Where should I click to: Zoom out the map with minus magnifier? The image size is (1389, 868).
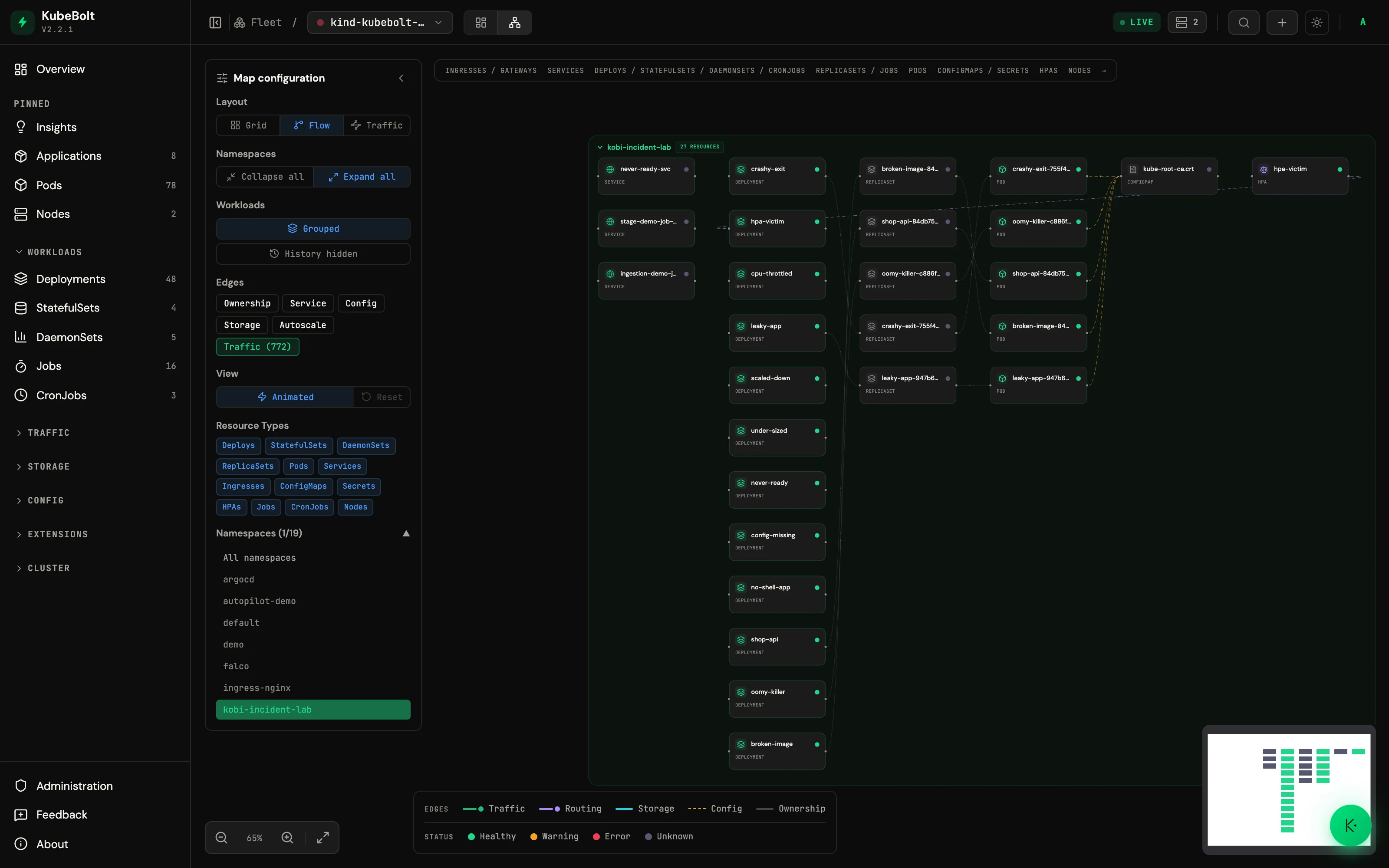coord(221,838)
